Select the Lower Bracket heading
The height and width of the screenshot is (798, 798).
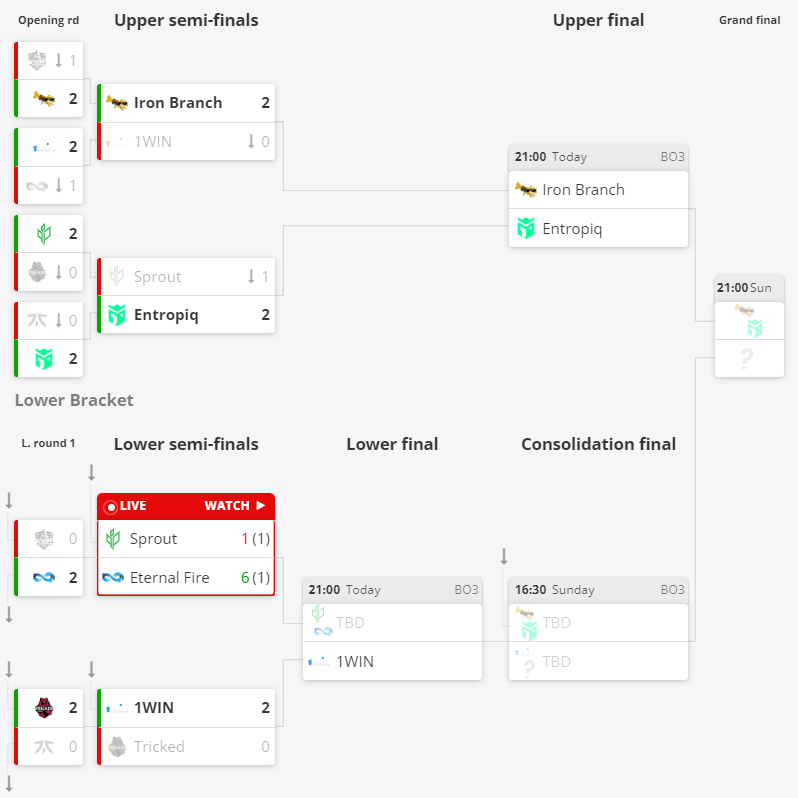point(74,400)
